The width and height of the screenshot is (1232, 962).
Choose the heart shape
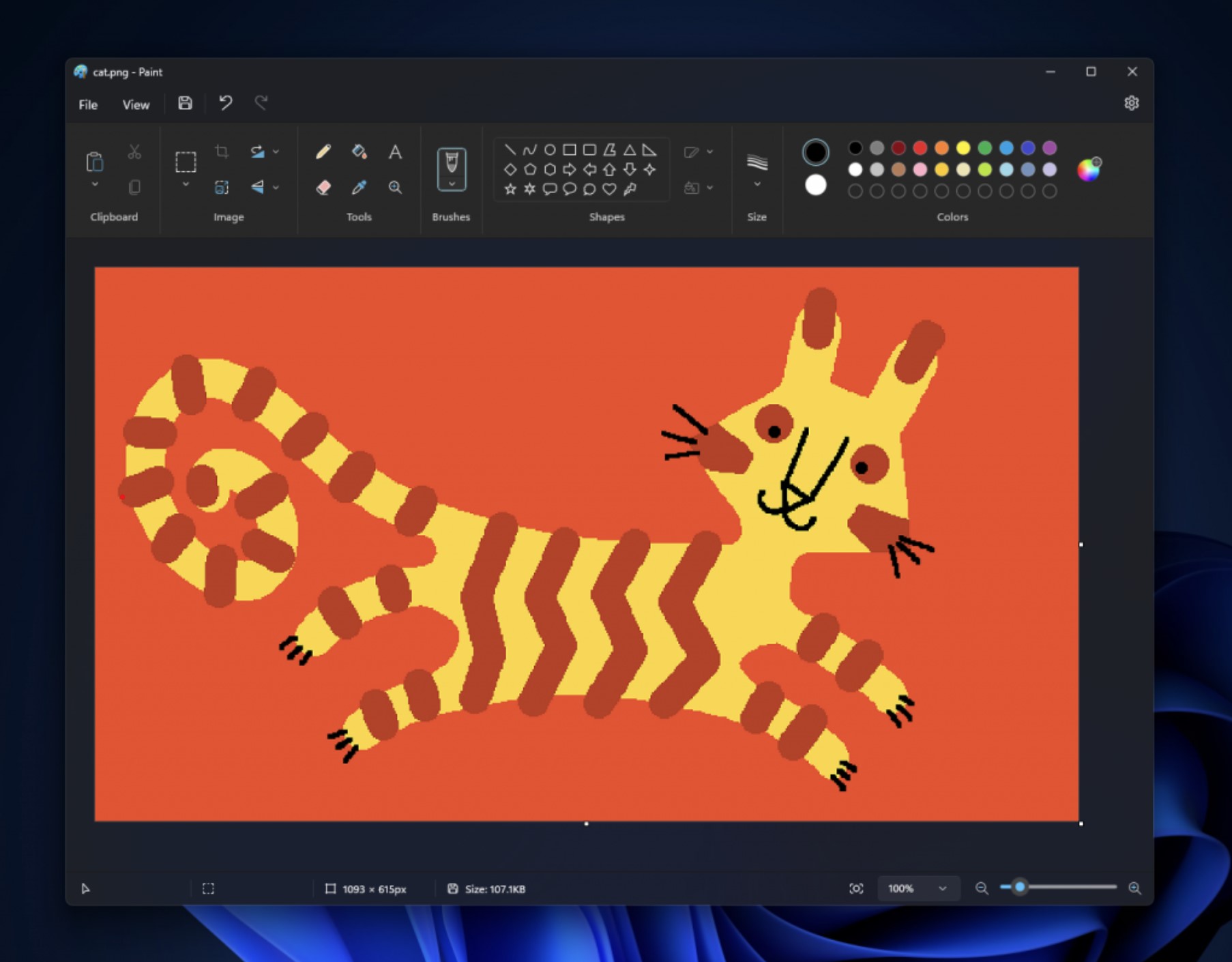coord(609,189)
